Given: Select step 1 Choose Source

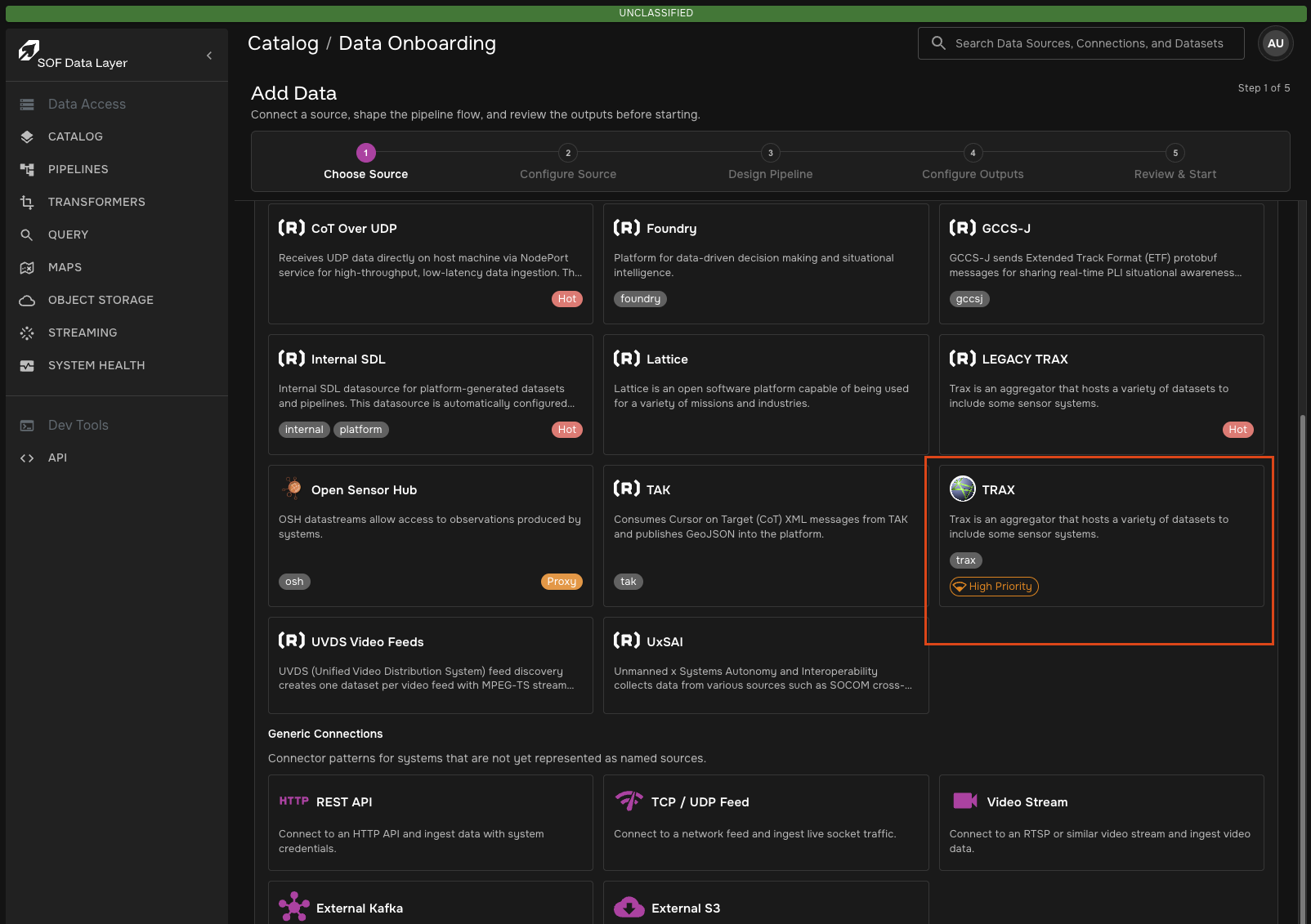Looking at the screenshot, I should [365, 163].
